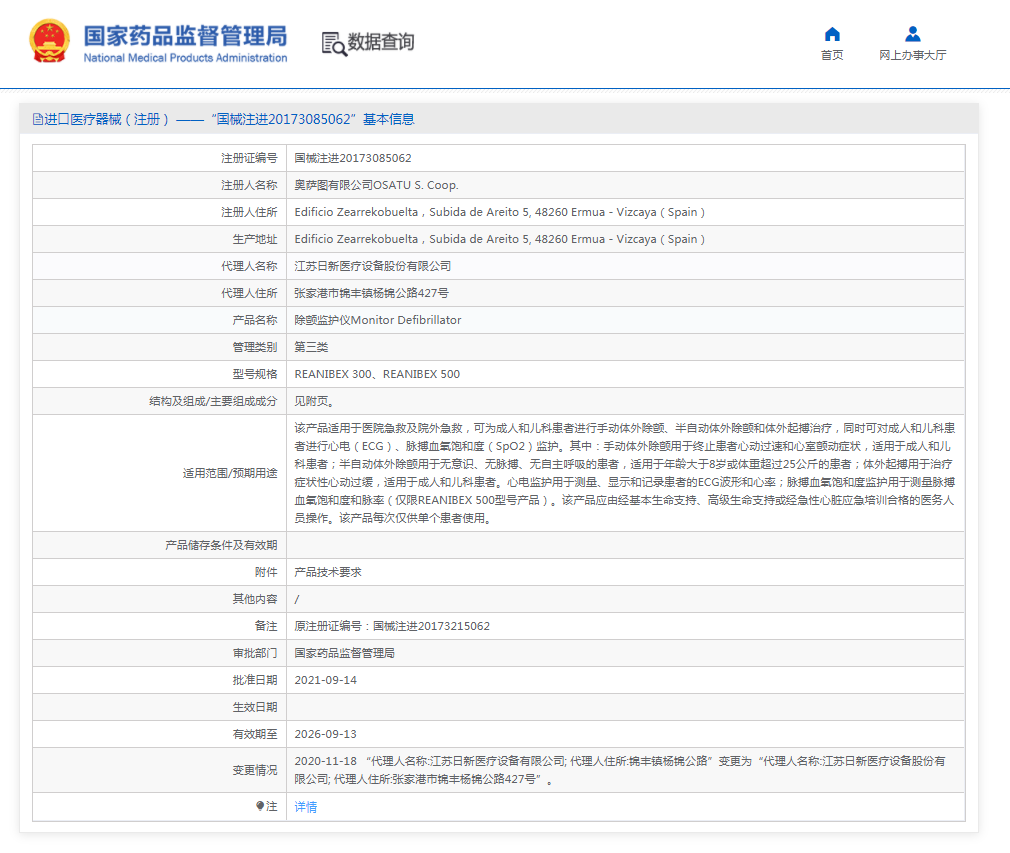Image resolution: width=1010 pixels, height=853 pixels.
Task: Click the 数据查询 magnifier document icon
Action: (333, 43)
